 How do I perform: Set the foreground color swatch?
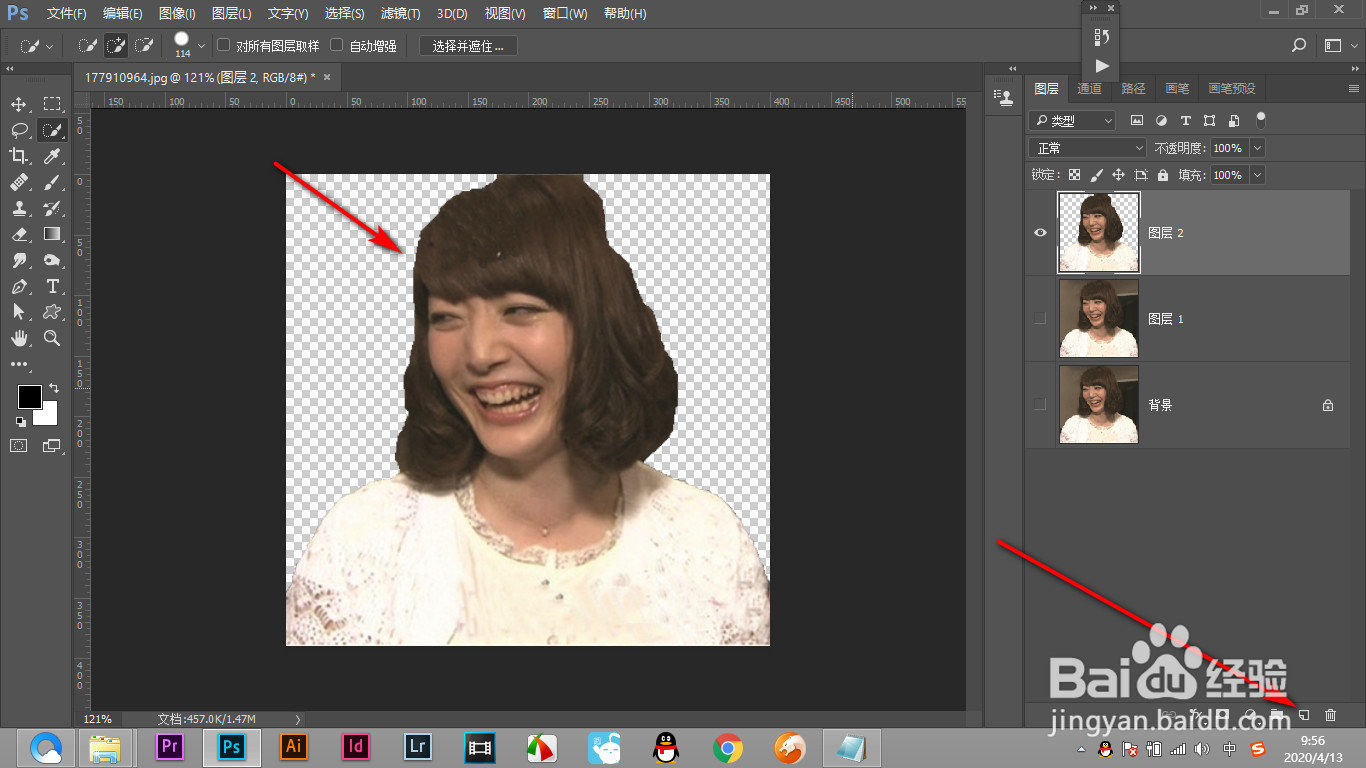[x=29, y=397]
